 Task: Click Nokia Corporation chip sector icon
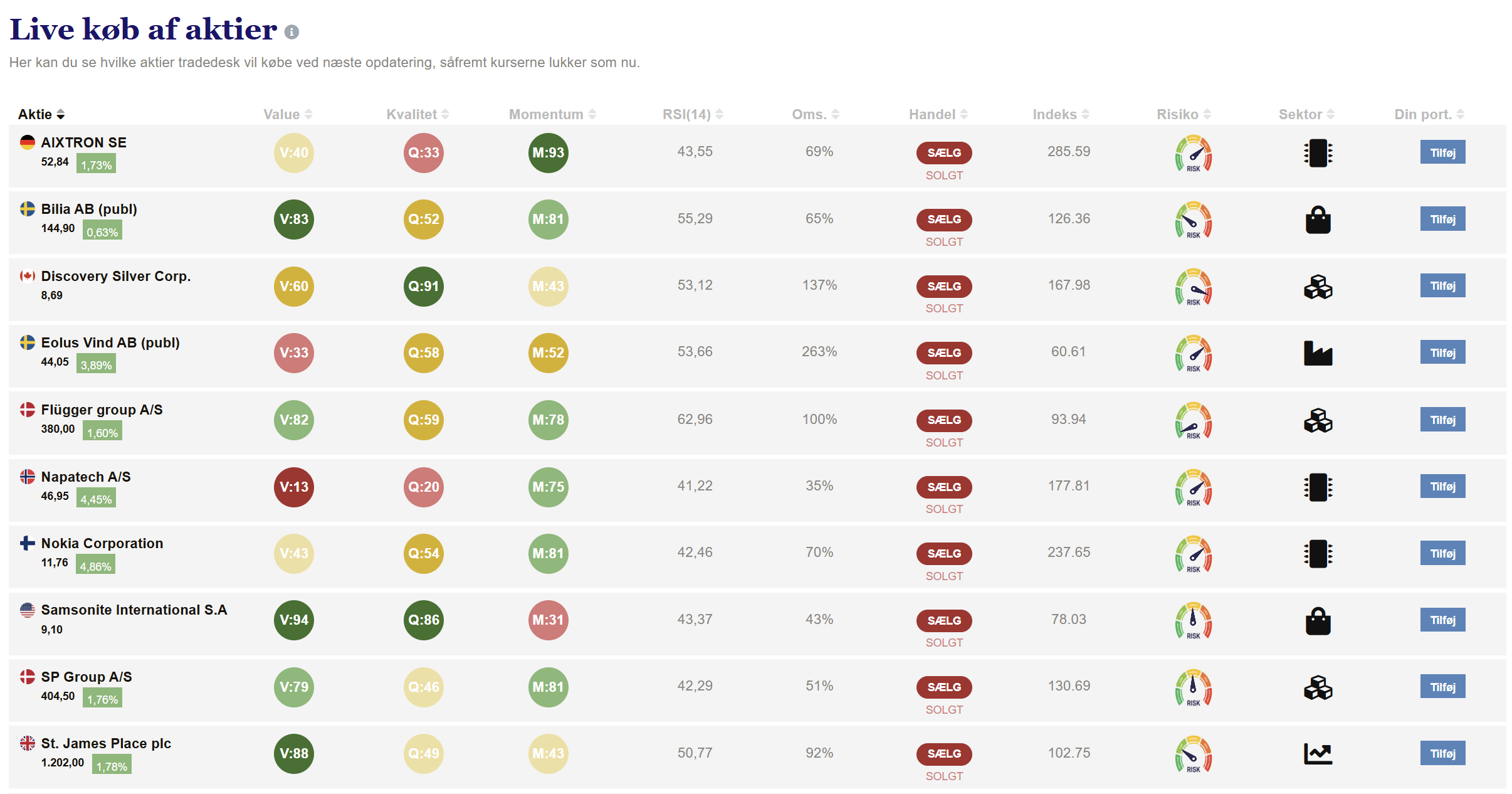[x=1318, y=554]
